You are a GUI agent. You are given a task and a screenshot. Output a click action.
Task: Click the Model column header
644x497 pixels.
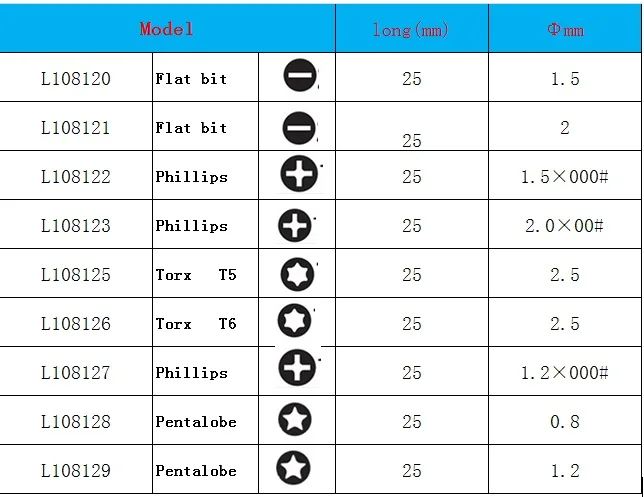167,29
